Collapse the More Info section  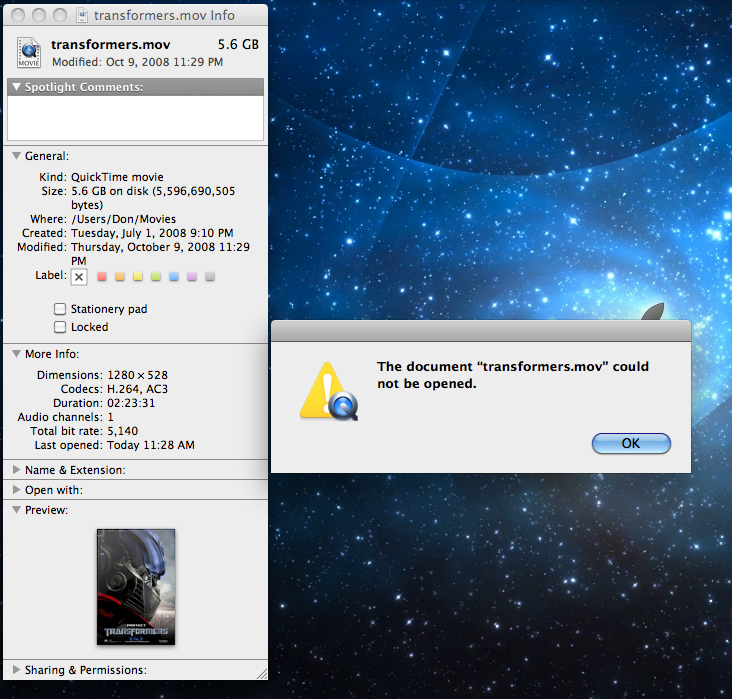(x=16, y=353)
